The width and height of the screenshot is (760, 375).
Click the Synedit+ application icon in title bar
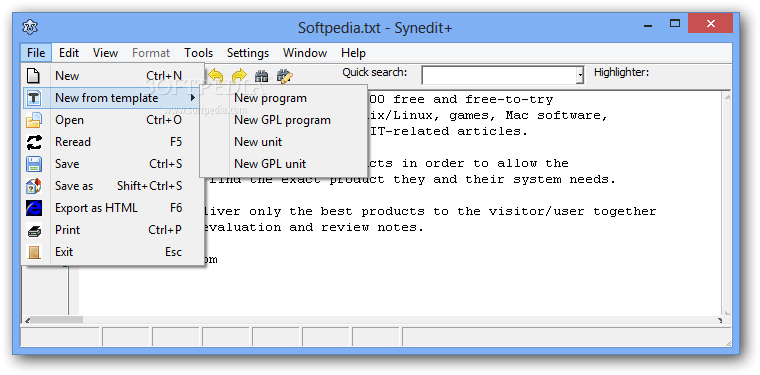[30, 27]
